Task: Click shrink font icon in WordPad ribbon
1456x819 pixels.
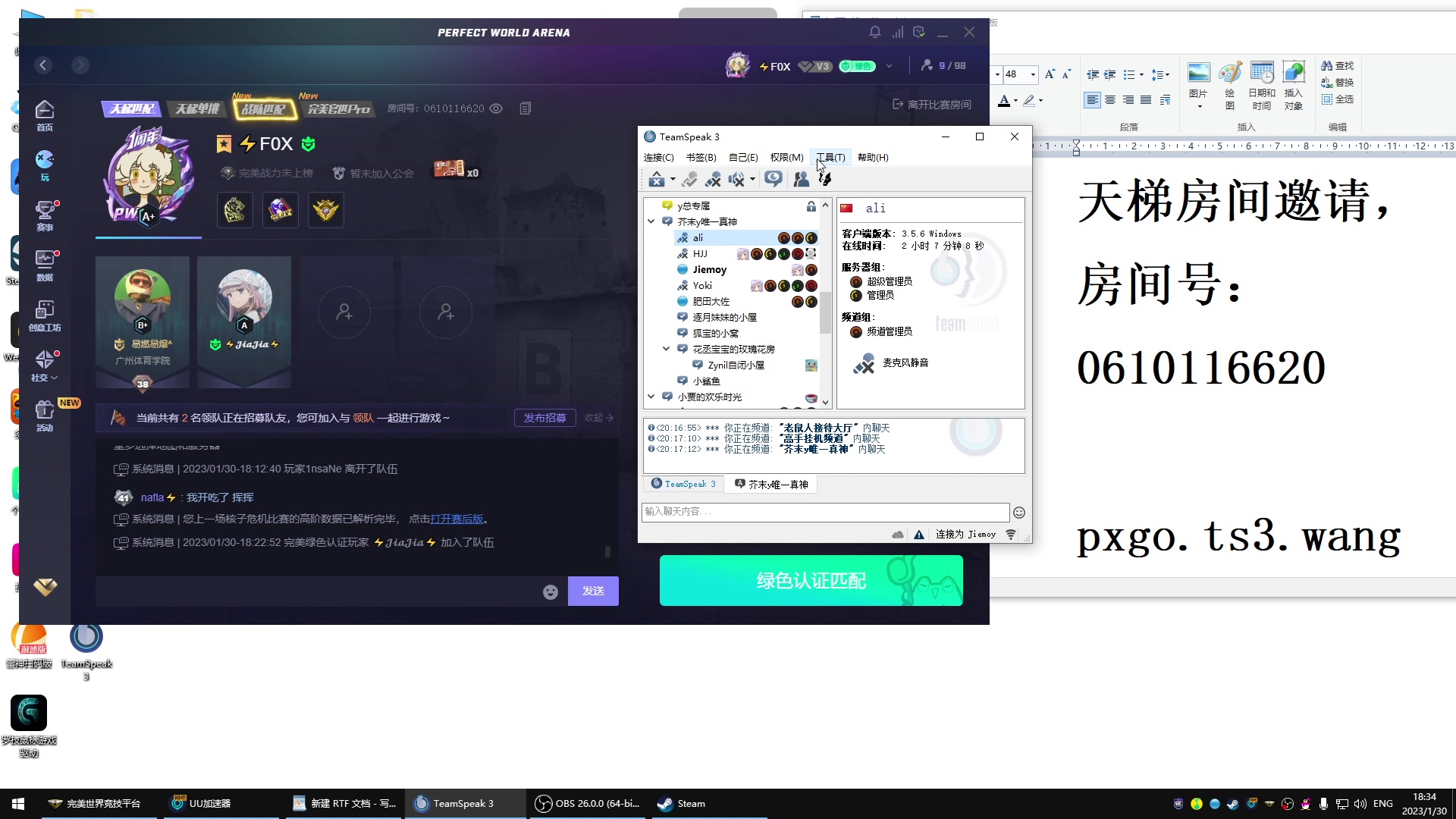Action: (x=1066, y=74)
